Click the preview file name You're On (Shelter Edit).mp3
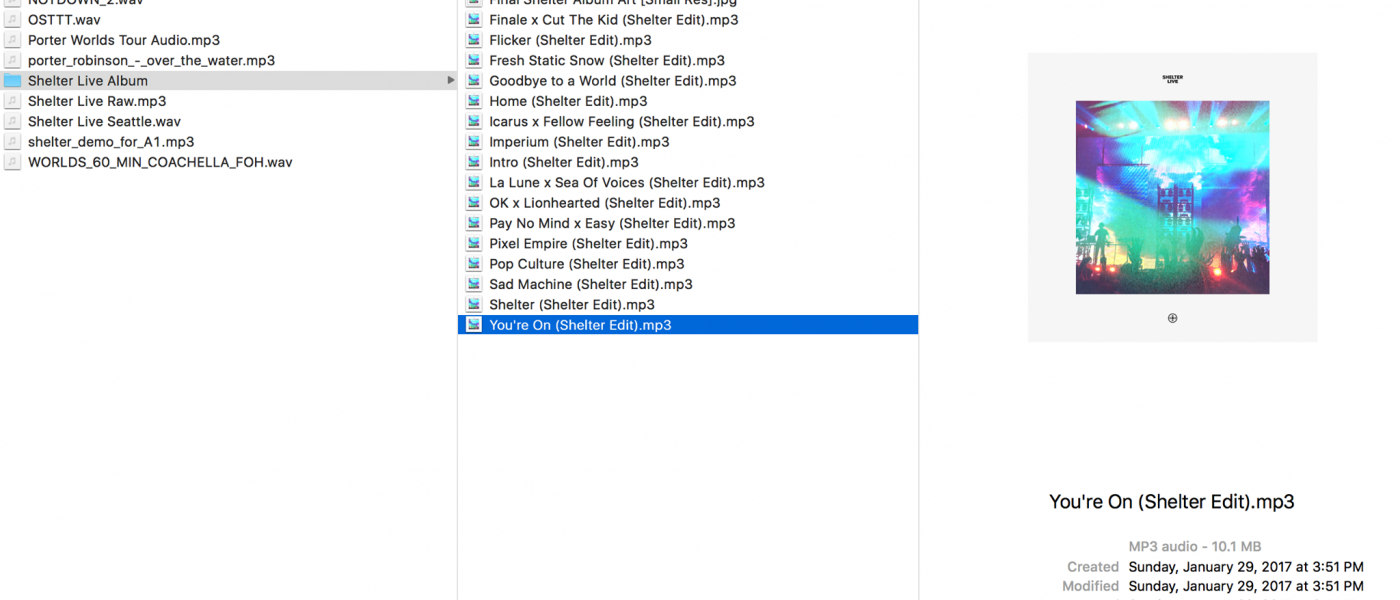Image resolution: width=1400 pixels, height=600 pixels. coord(1171,502)
